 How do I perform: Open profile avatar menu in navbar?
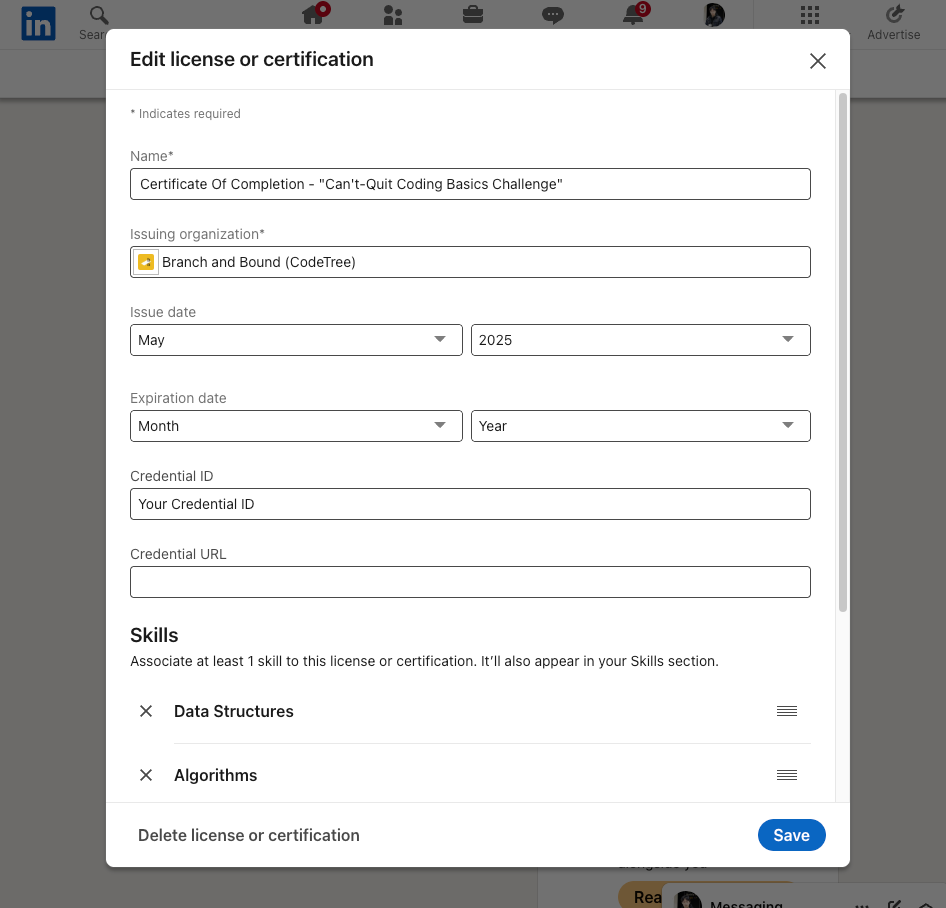pos(714,15)
